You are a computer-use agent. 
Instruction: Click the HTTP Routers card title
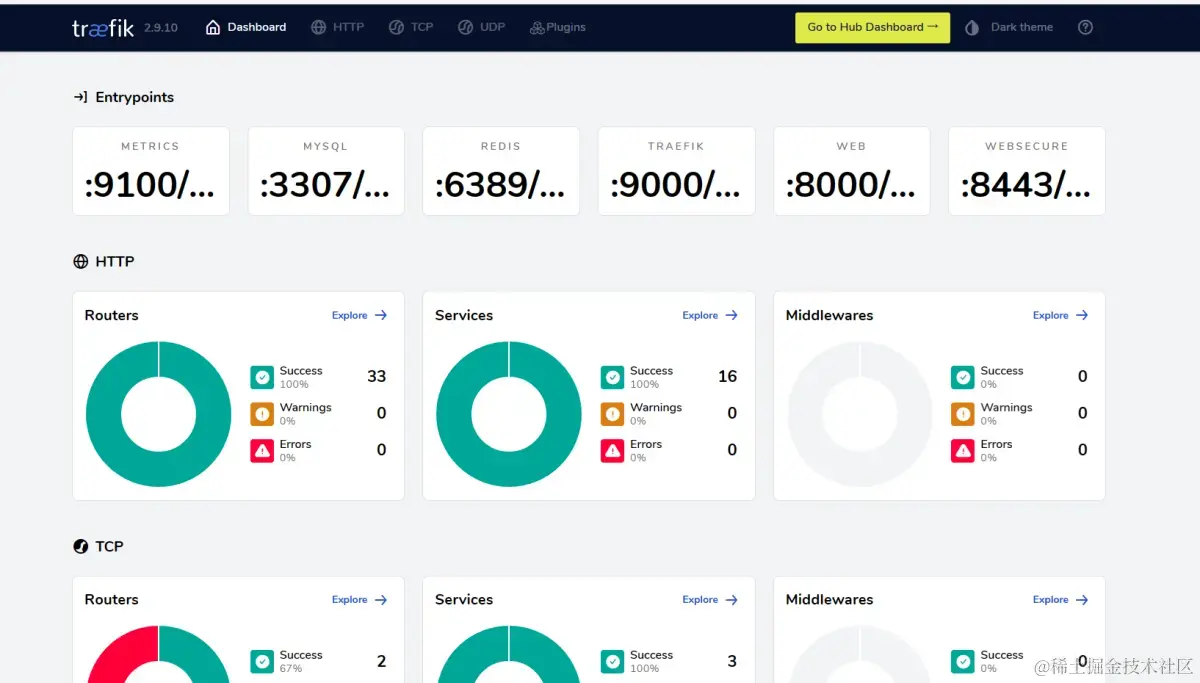click(112, 315)
